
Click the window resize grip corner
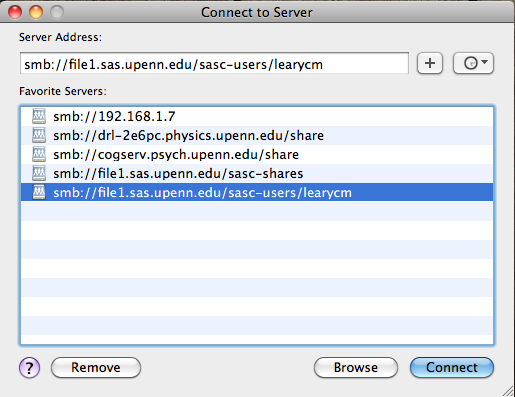508,390
